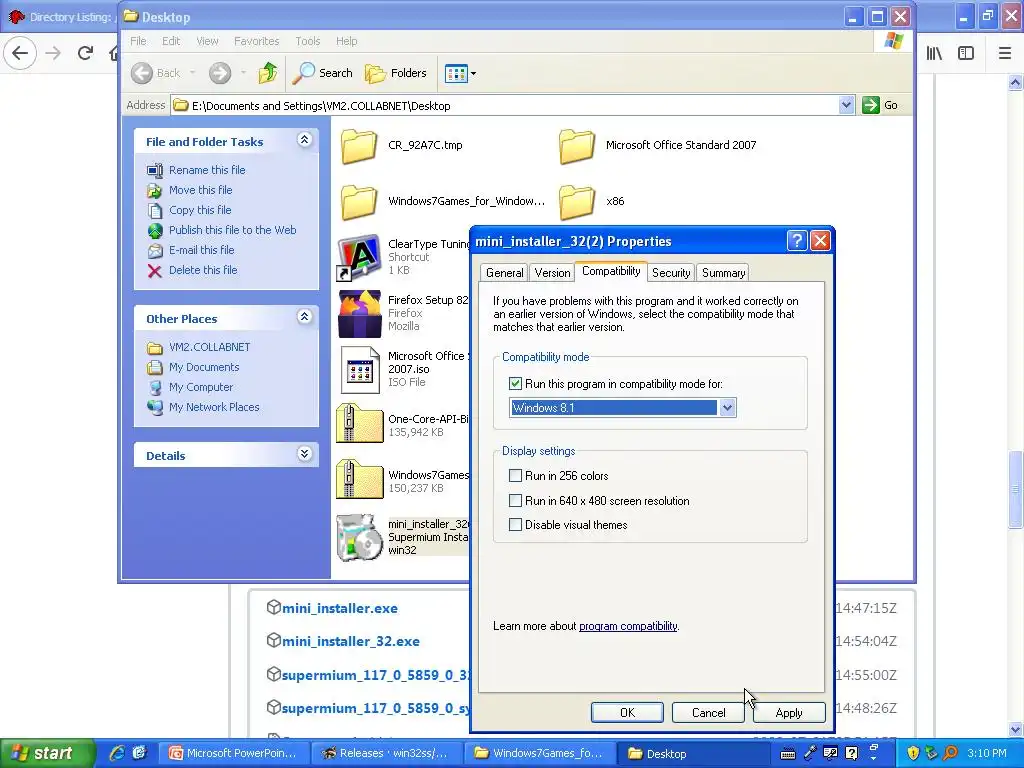Click Rename this file
The image size is (1024, 768).
[x=207, y=170]
